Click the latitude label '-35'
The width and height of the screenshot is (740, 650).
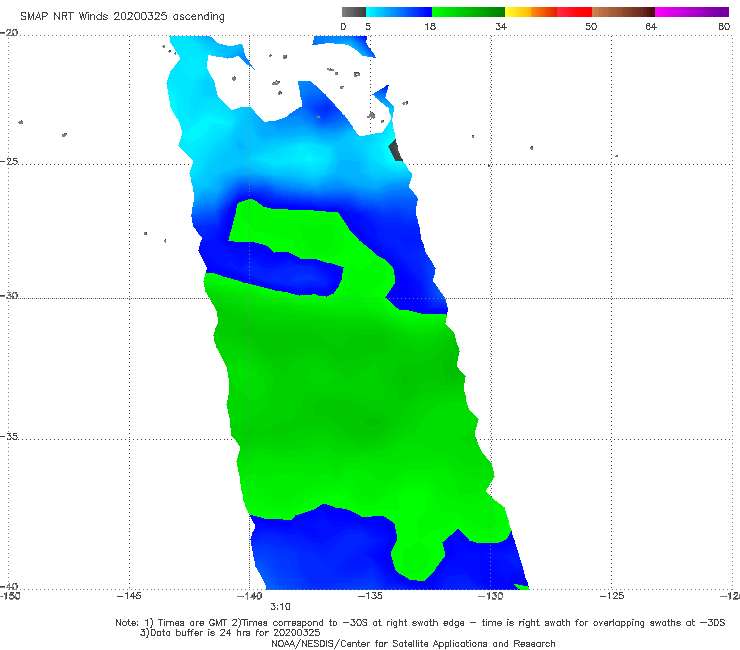pyautogui.click(x=9, y=436)
